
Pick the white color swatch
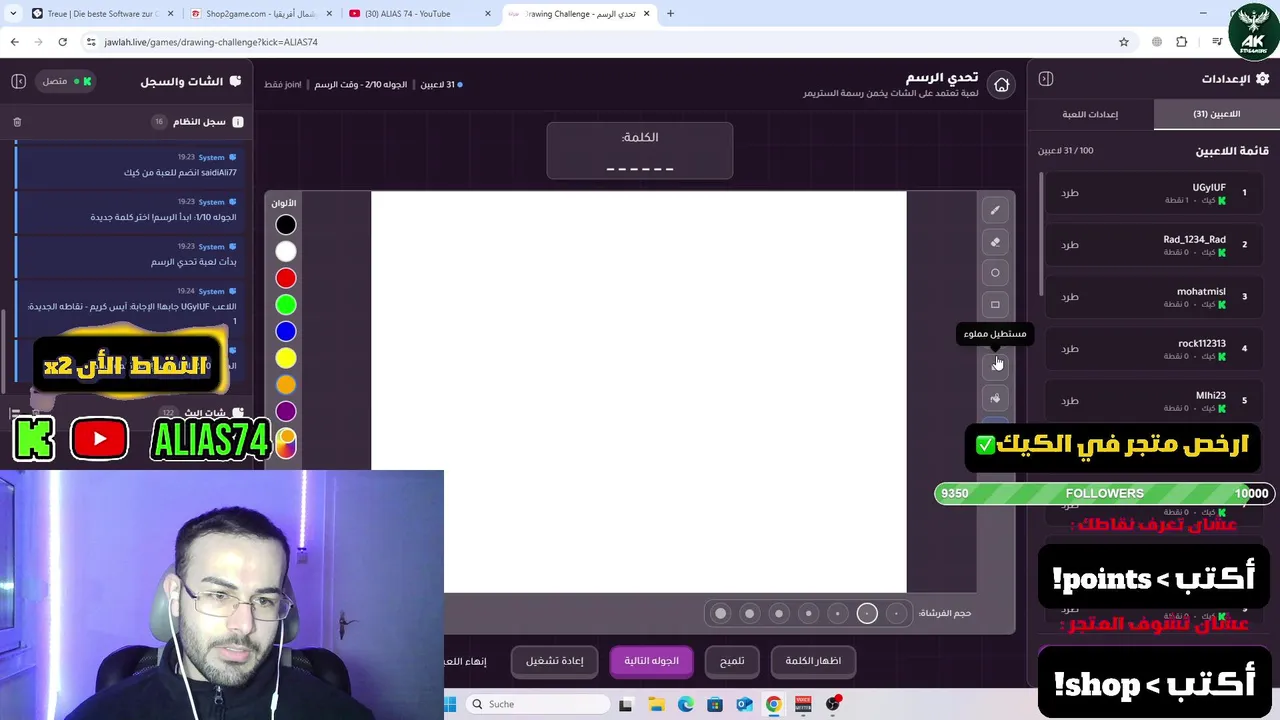286,252
